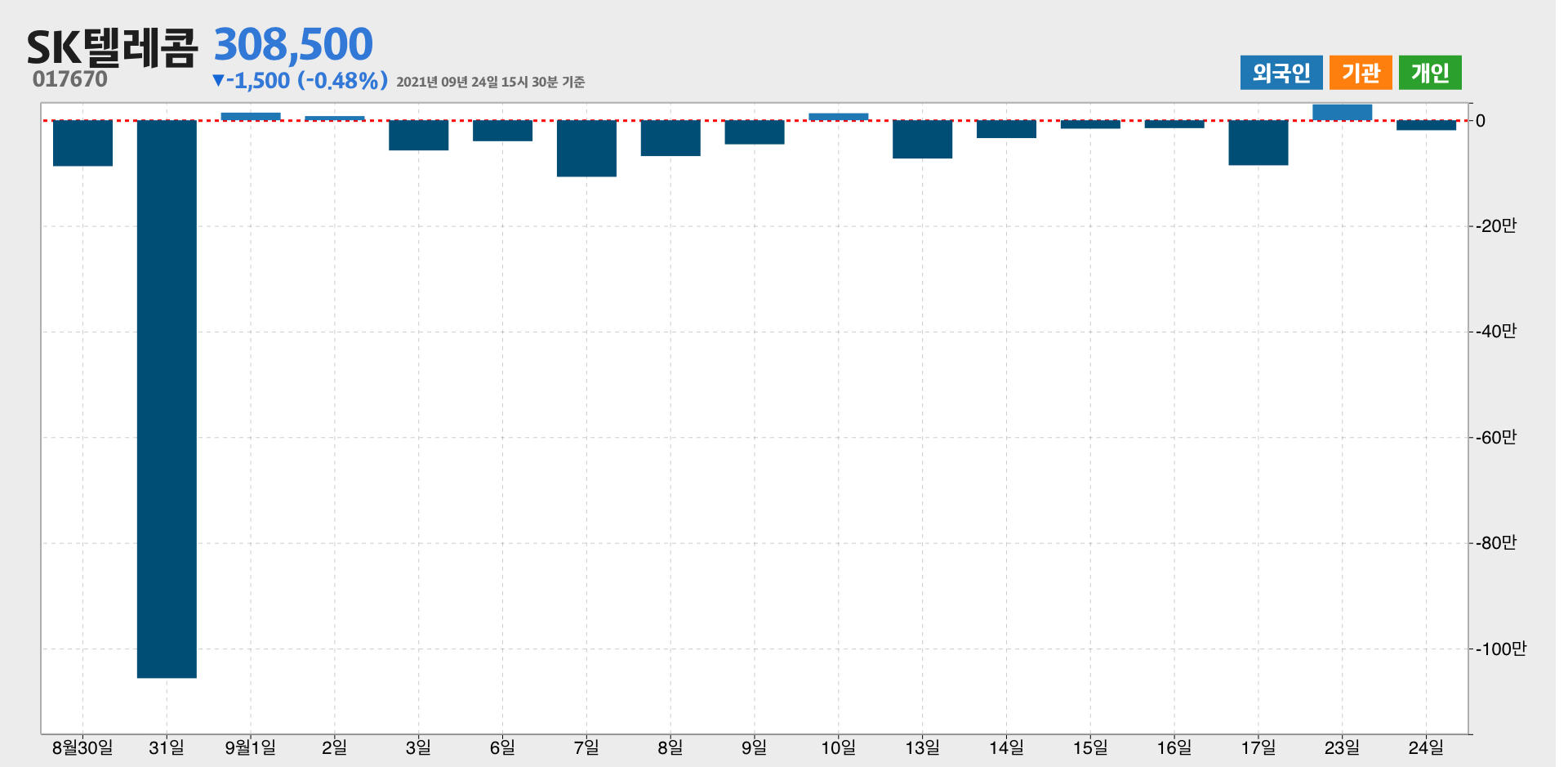Click the y-axis label -80만
The width and height of the screenshot is (1568, 767).
(x=1496, y=543)
